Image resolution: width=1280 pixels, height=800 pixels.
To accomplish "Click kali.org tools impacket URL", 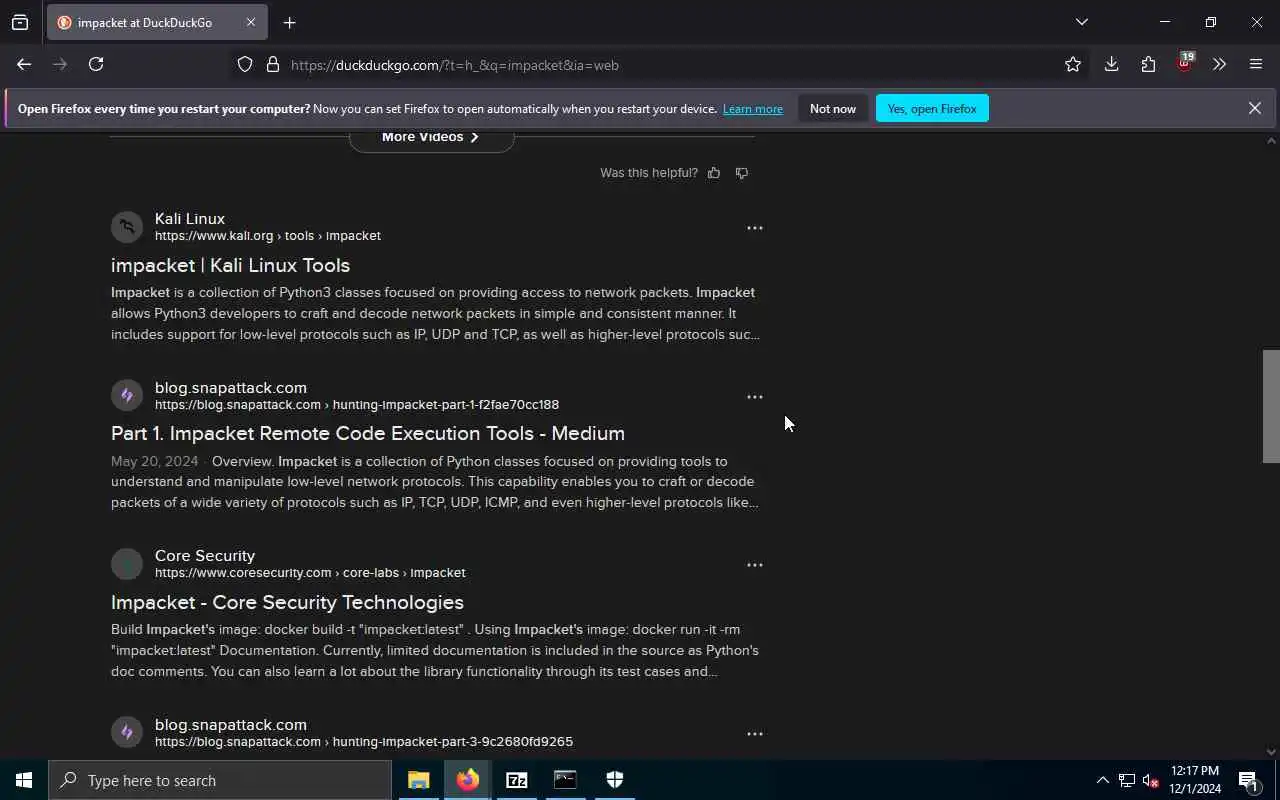I will [268, 236].
